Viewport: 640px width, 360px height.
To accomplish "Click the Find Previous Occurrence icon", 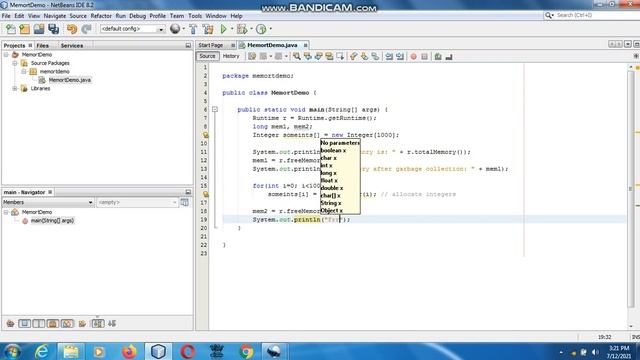I will [x=308, y=56].
